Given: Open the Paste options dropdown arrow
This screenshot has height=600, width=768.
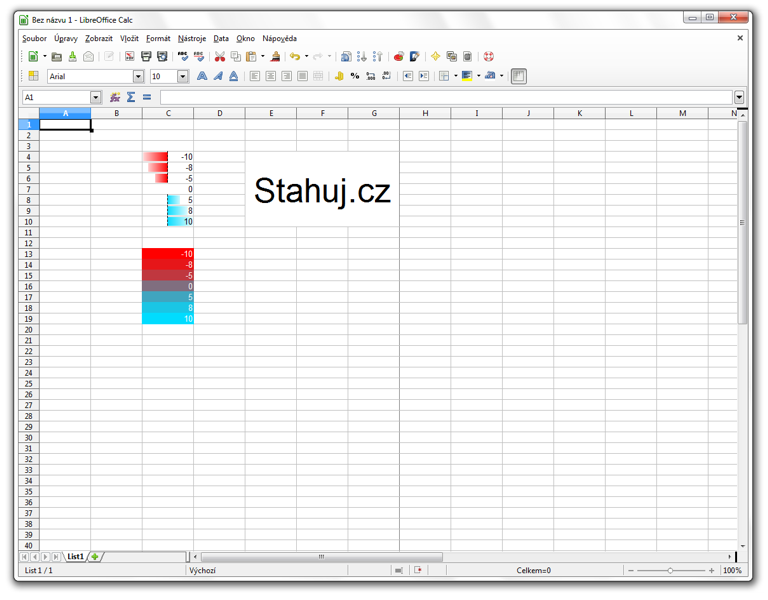Looking at the screenshot, I should pyautogui.click(x=263, y=56).
